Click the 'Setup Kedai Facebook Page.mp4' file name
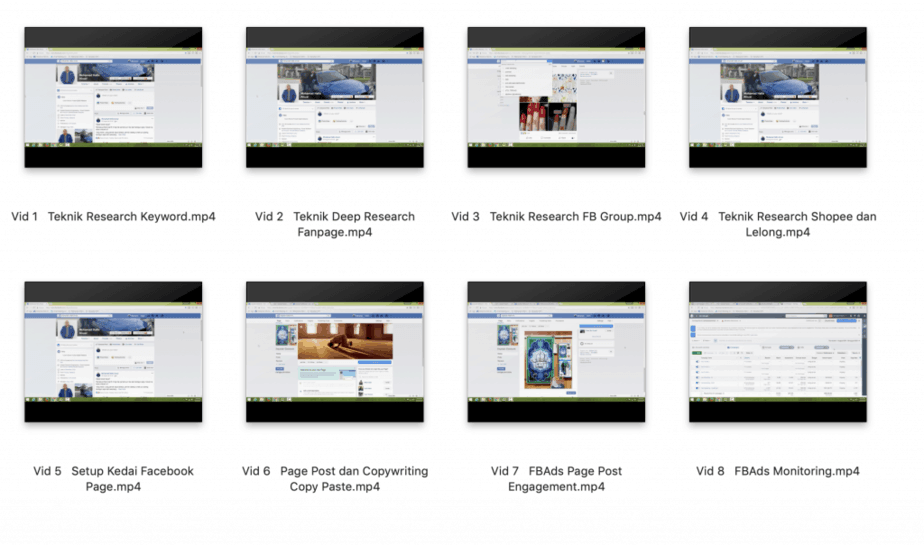Image resolution: width=924 pixels, height=546 pixels. click(x=113, y=479)
